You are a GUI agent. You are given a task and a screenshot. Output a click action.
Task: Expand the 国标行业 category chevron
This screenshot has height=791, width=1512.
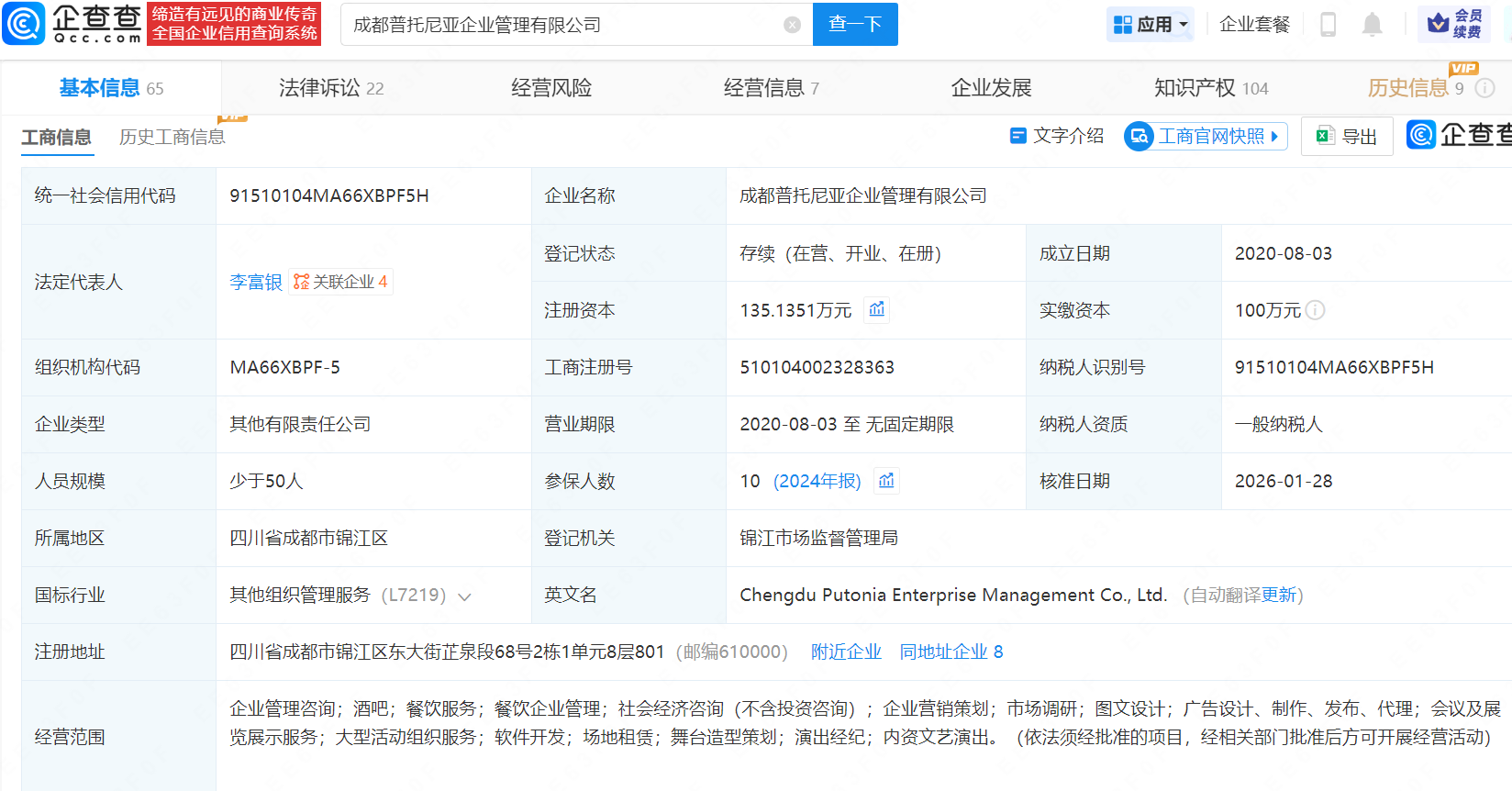pyautogui.click(x=464, y=596)
